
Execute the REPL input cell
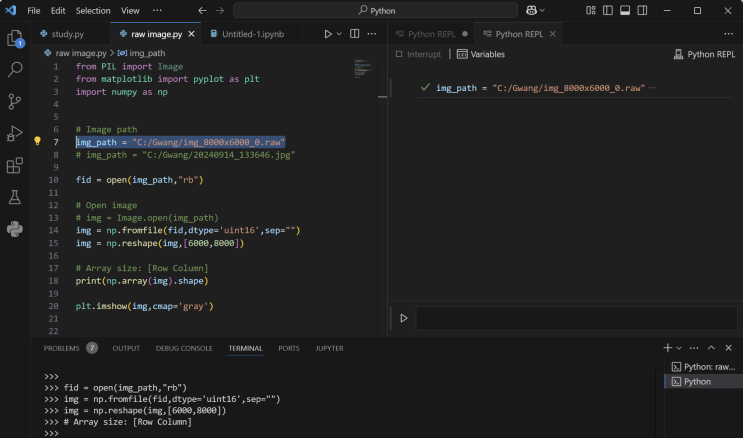[x=403, y=318]
